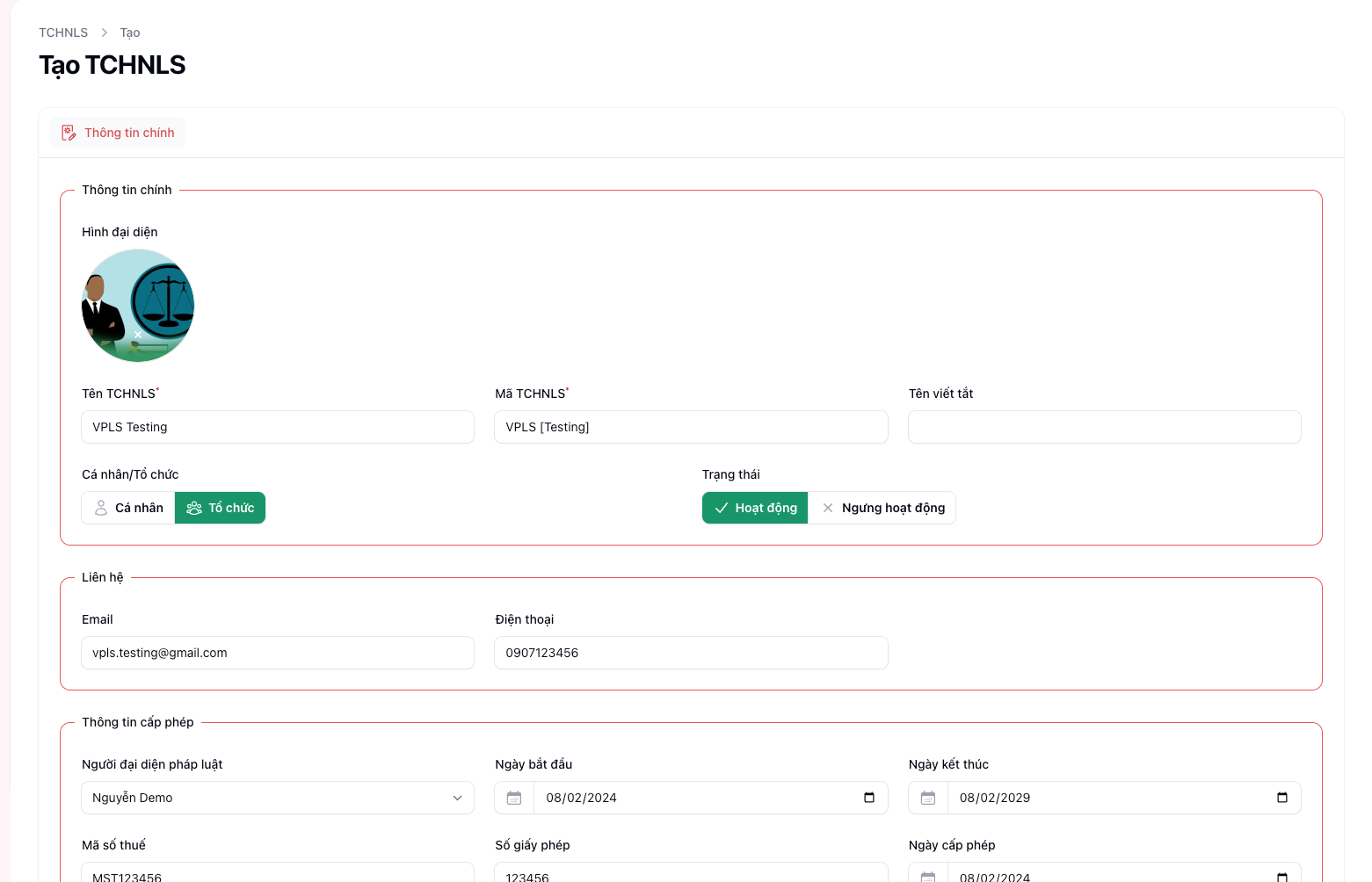Click into the empty Tên viết tắt field
Viewport: 1372px width, 882px height.
click(x=1104, y=427)
